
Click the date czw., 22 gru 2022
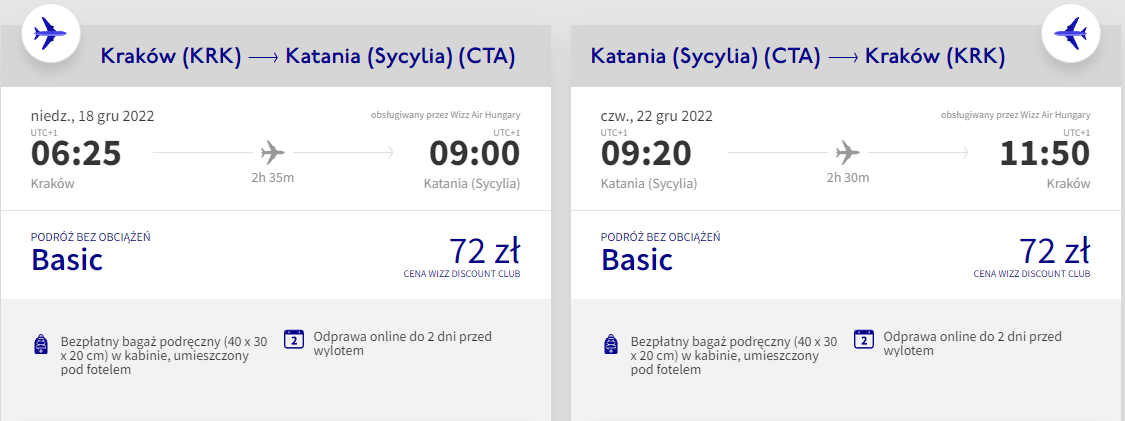pos(656,116)
